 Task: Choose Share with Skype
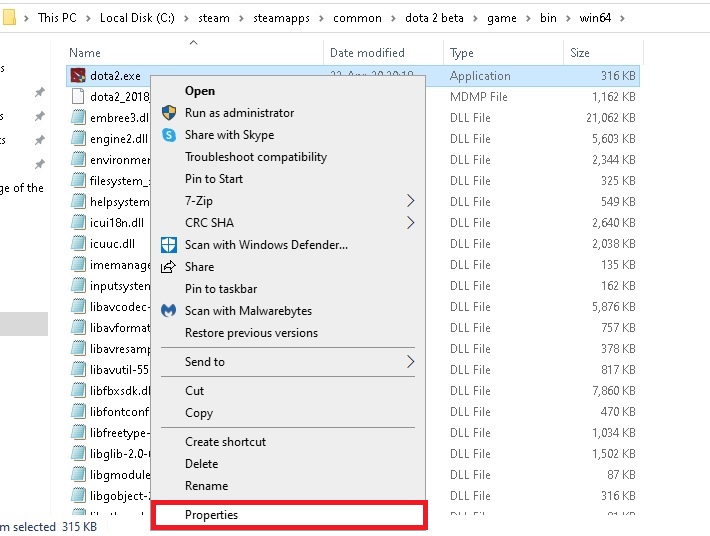(x=288, y=135)
